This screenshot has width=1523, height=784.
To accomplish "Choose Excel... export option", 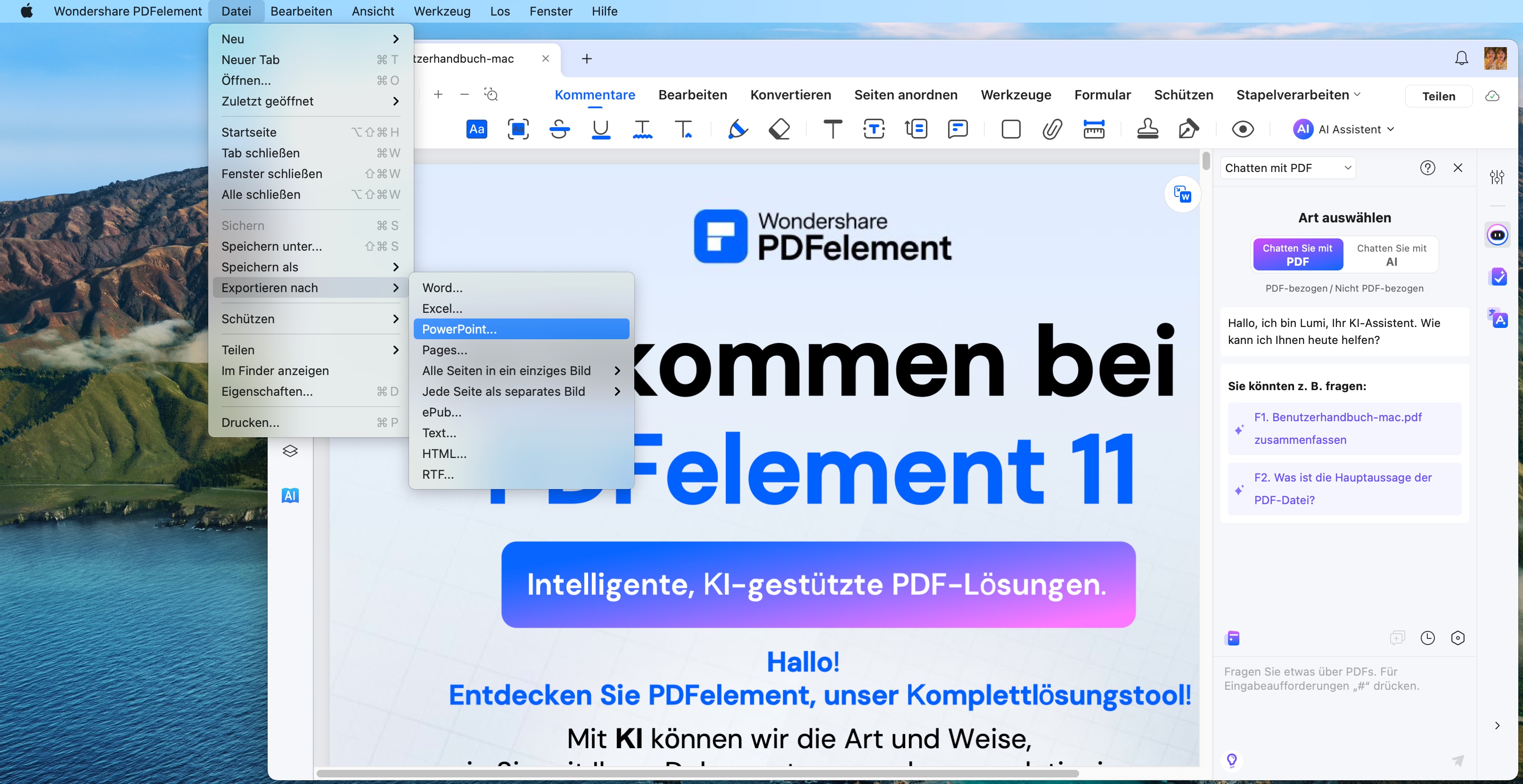I will 522,309.
